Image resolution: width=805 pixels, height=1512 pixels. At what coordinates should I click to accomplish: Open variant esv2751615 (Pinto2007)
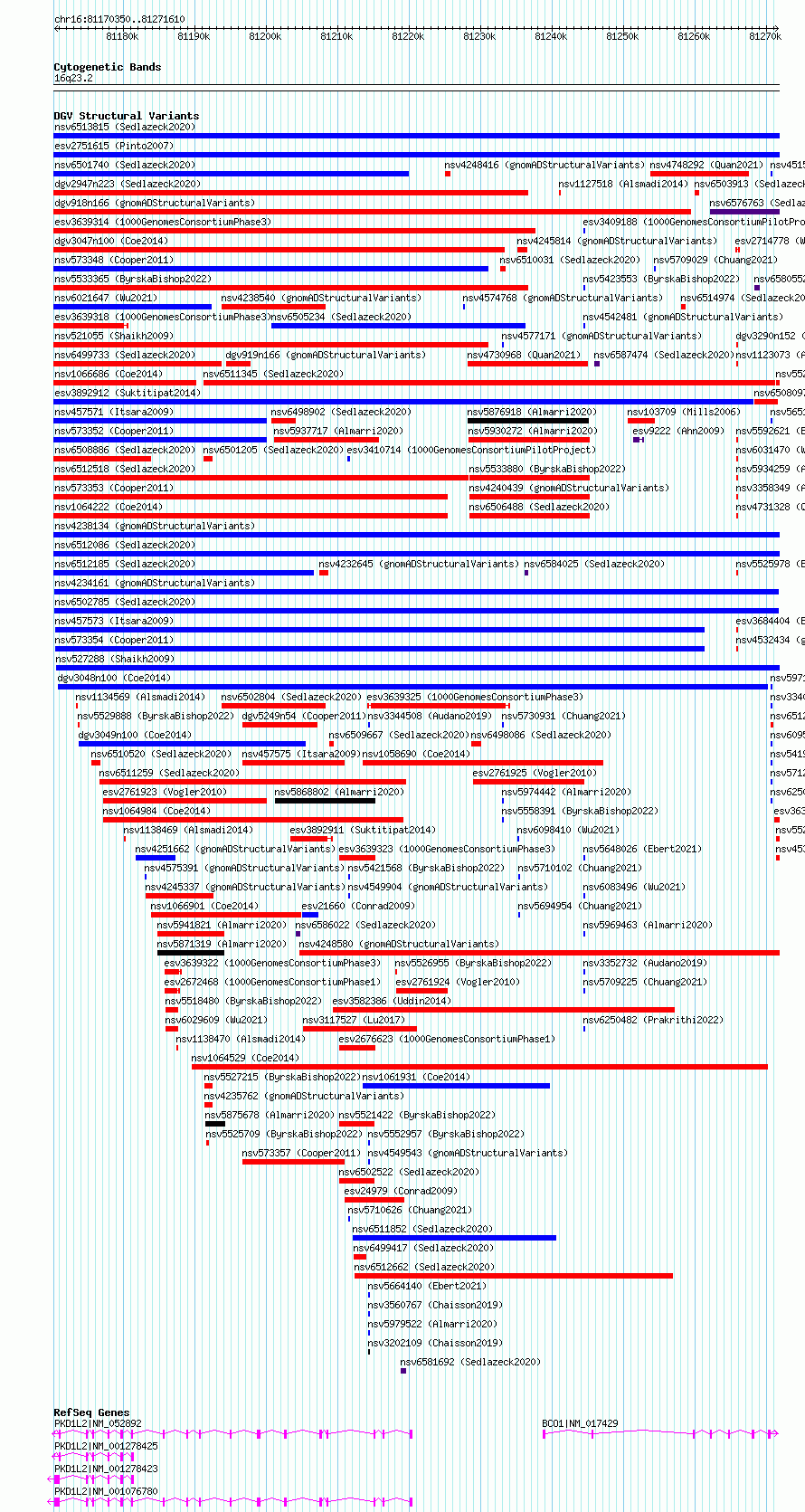[x=113, y=147]
